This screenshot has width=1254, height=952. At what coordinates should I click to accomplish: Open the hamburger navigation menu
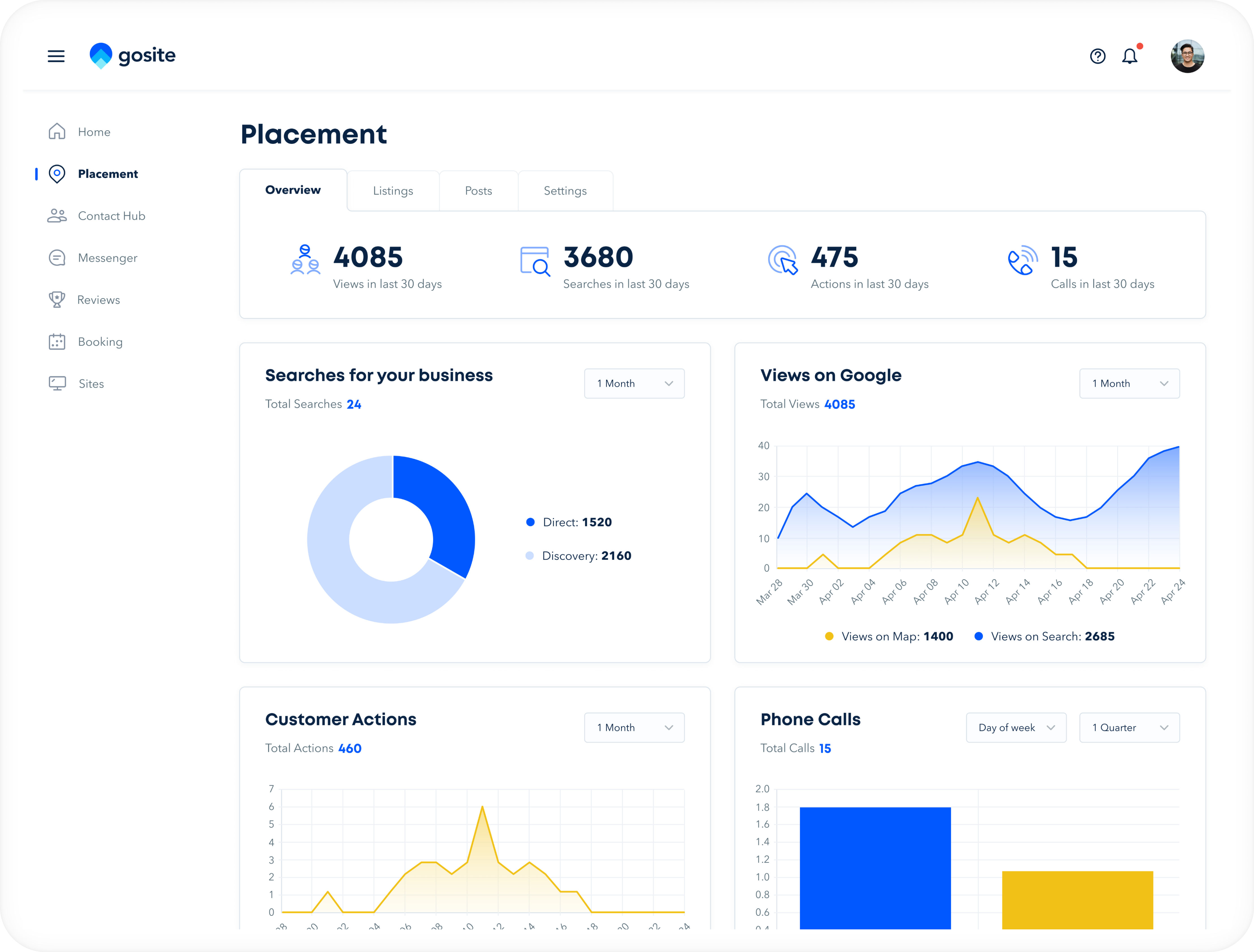(56, 56)
